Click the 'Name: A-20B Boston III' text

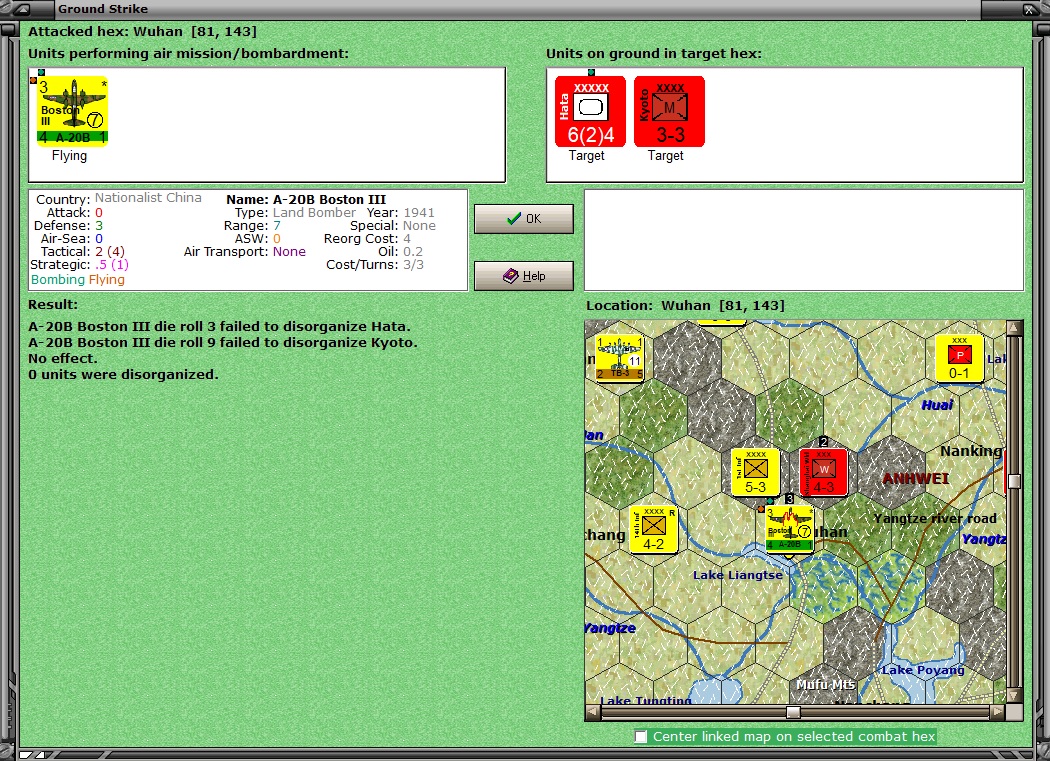pos(306,200)
